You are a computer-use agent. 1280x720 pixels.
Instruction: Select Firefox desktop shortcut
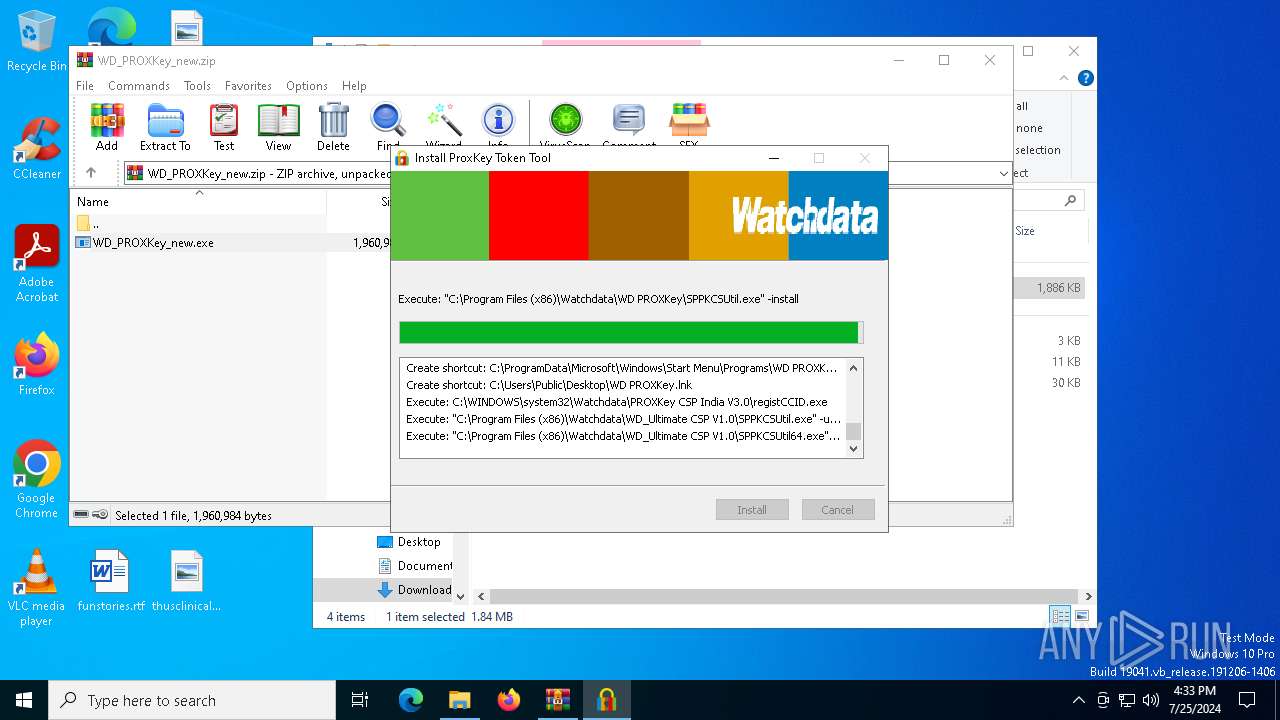[x=36, y=365]
